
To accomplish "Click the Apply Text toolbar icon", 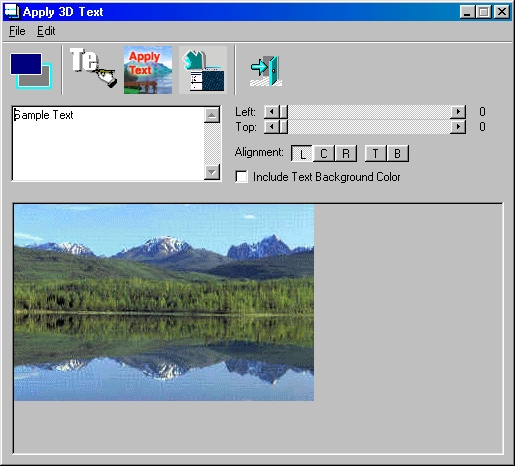I will point(148,70).
